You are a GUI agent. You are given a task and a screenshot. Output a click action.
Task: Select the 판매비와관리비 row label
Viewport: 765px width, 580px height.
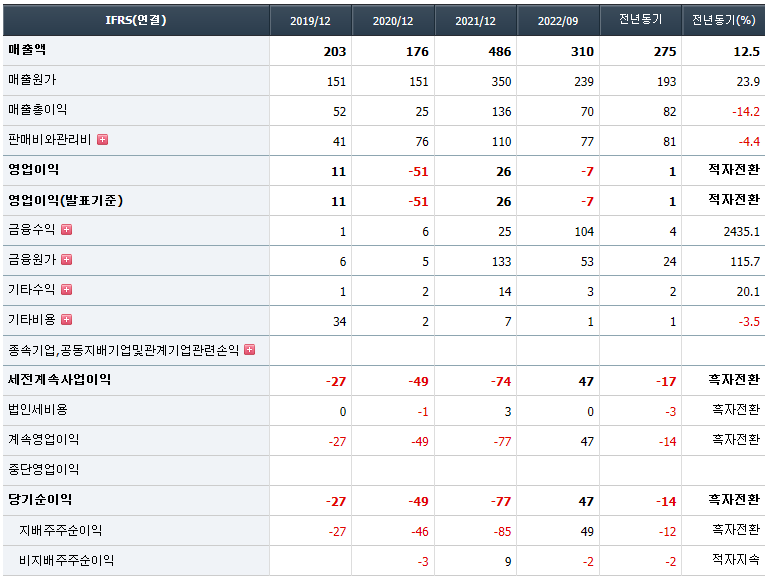click(x=50, y=140)
